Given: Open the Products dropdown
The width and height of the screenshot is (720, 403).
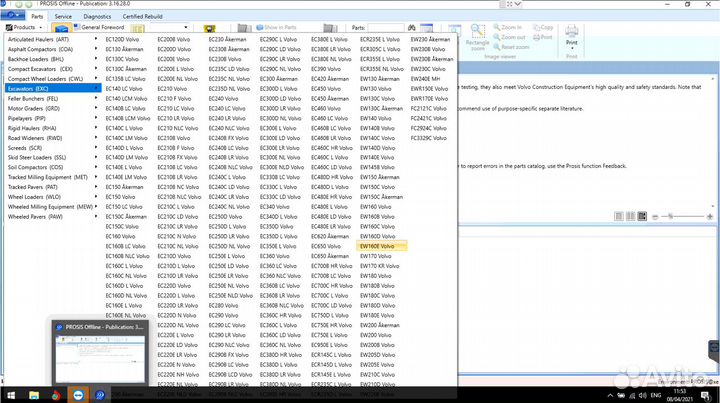Looking at the screenshot, I should (x=22, y=27).
